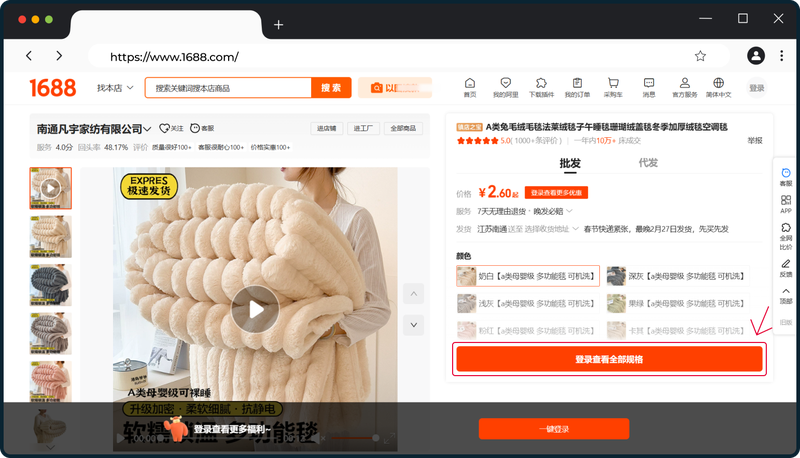Jump to top with 顶部 arrow
The image size is (800, 458).
(x=786, y=295)
